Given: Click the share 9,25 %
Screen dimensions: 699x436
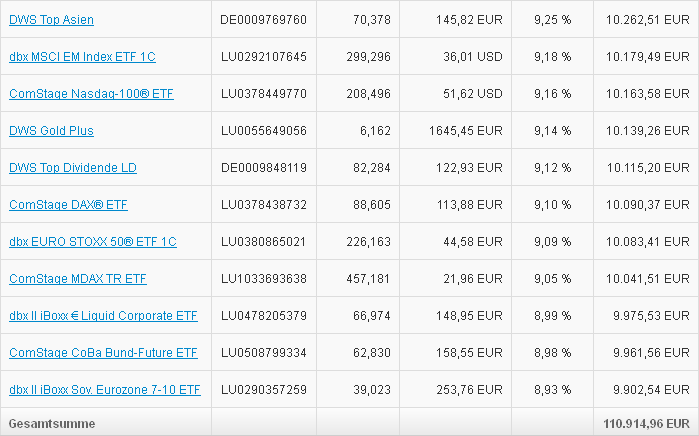Looking at the screenshot, I should click(x=553, y=20).
